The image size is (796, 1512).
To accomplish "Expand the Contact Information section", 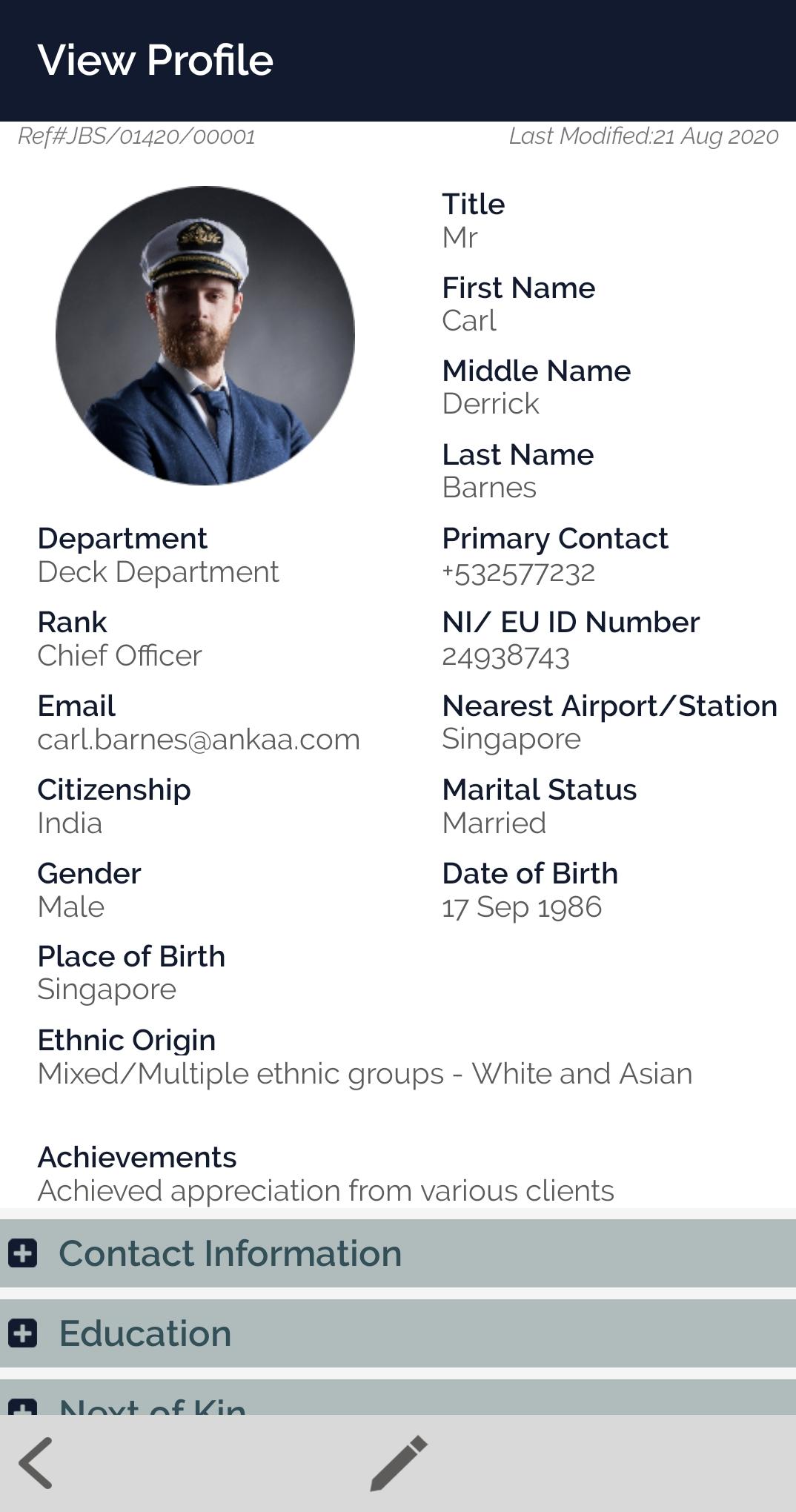I will 230,1253.
